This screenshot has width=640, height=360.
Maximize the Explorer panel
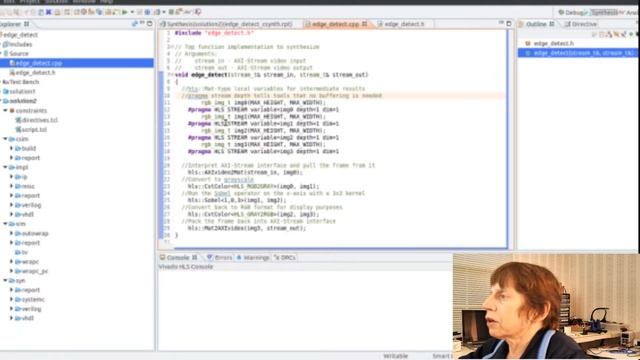click(x=150, y=23)
